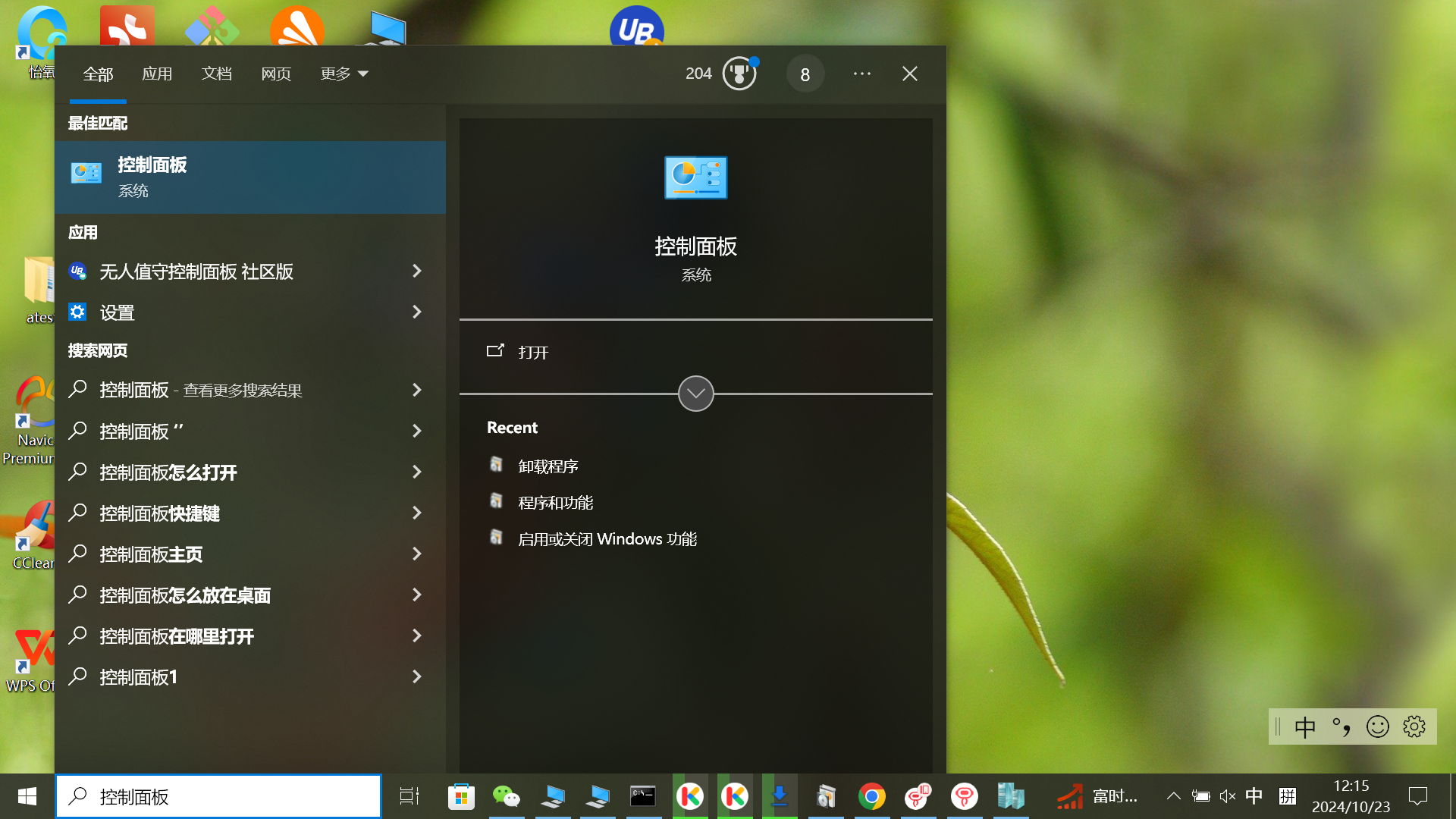Select web suggestion 控制面板 "
The image size is (1456, 819).
pos(227,431)
